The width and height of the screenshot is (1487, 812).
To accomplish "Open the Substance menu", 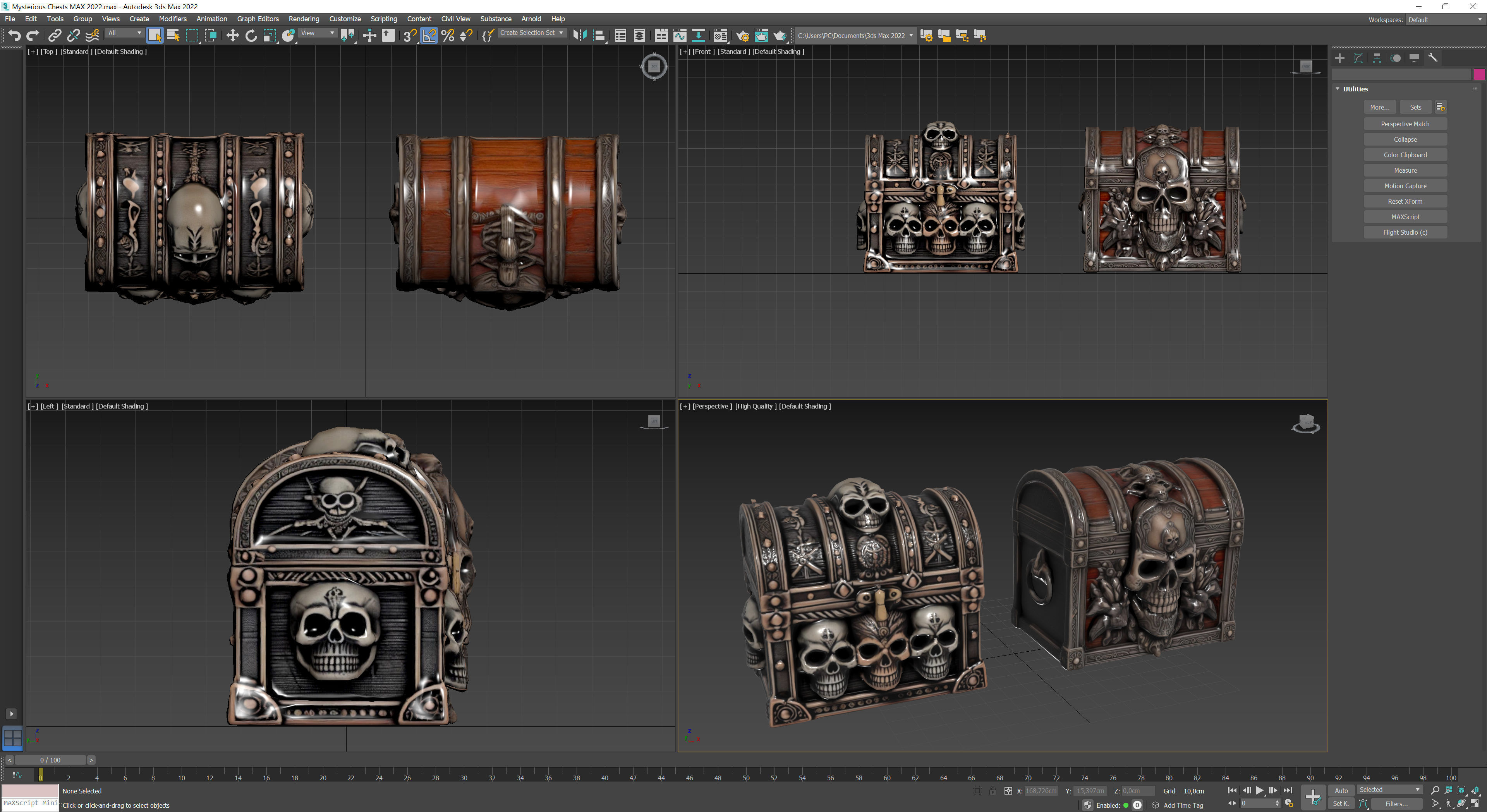I will (495, 19).
